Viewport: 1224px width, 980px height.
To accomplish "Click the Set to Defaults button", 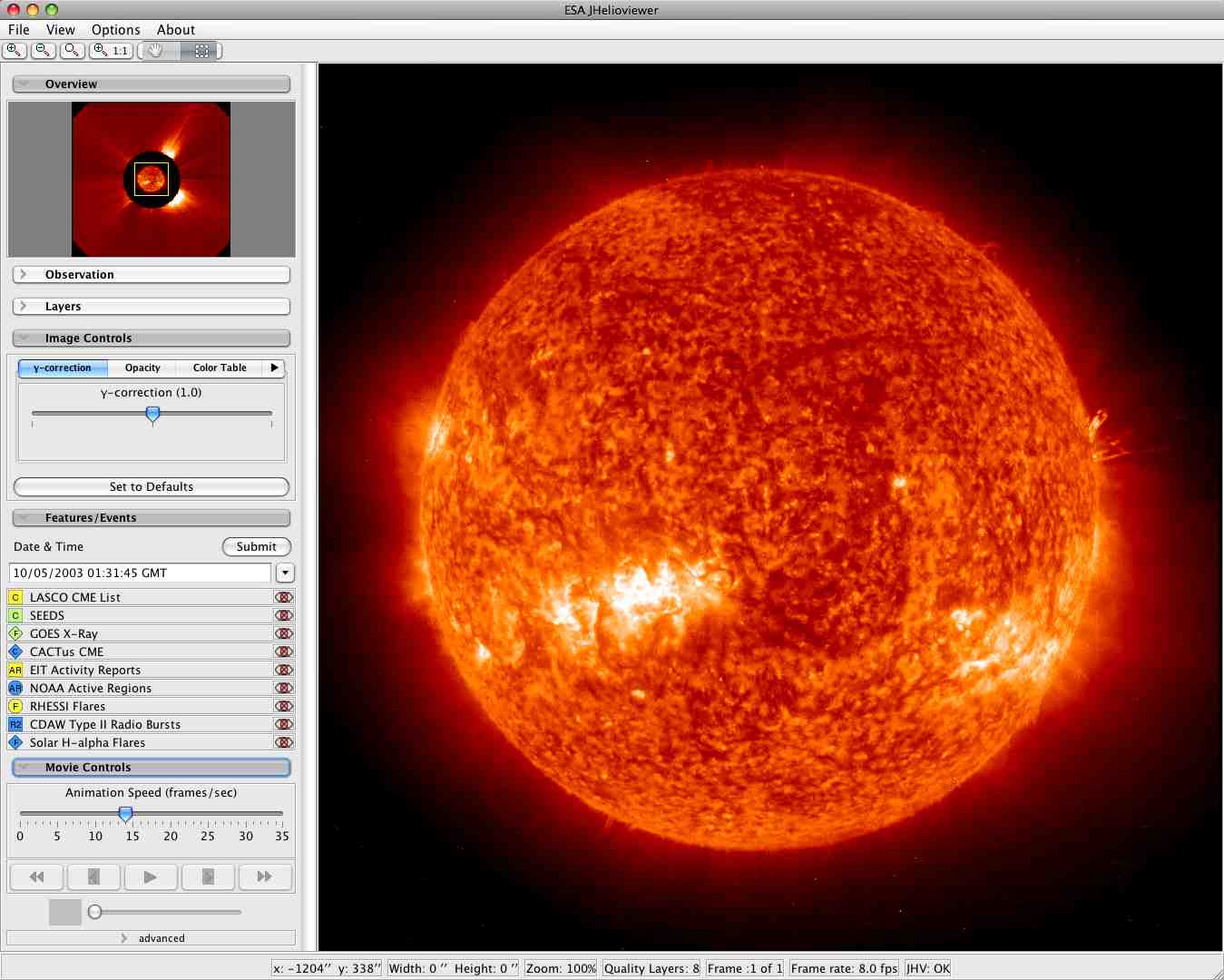I will pos(152,486).
